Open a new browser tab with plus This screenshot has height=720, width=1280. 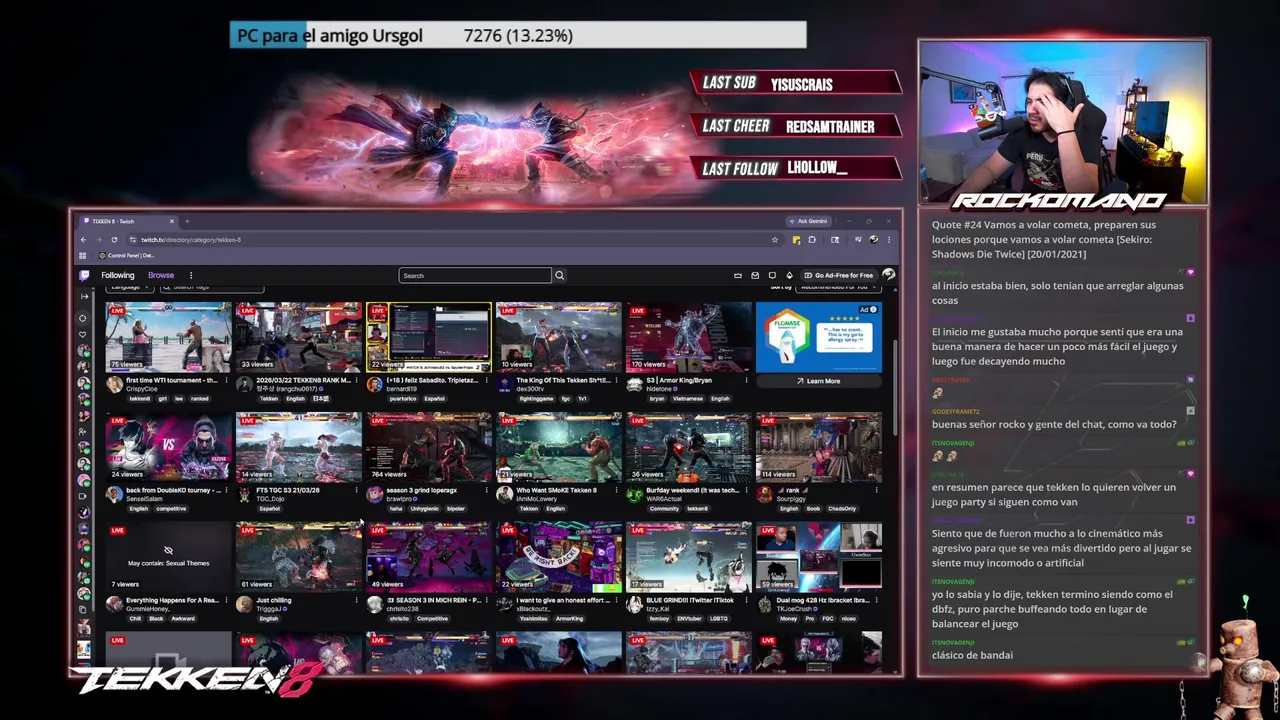pos(187,221)
